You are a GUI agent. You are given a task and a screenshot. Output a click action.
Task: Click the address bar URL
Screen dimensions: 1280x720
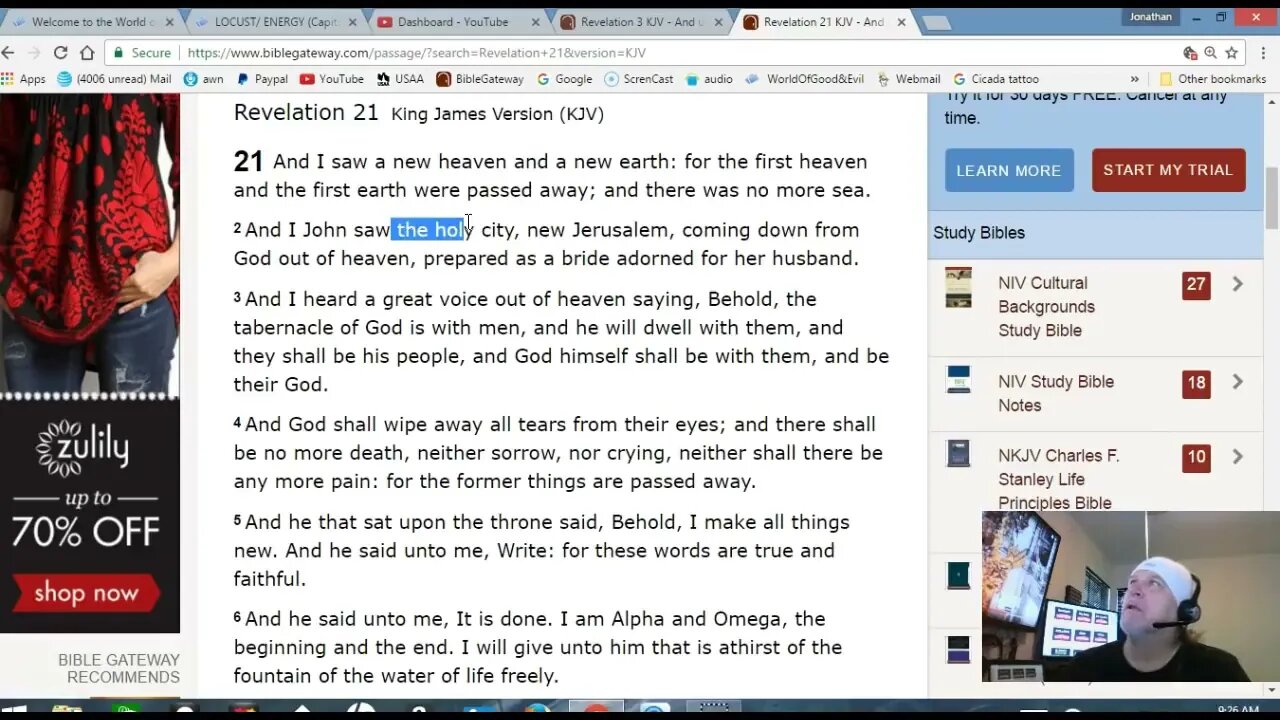(x=416, y=53)
